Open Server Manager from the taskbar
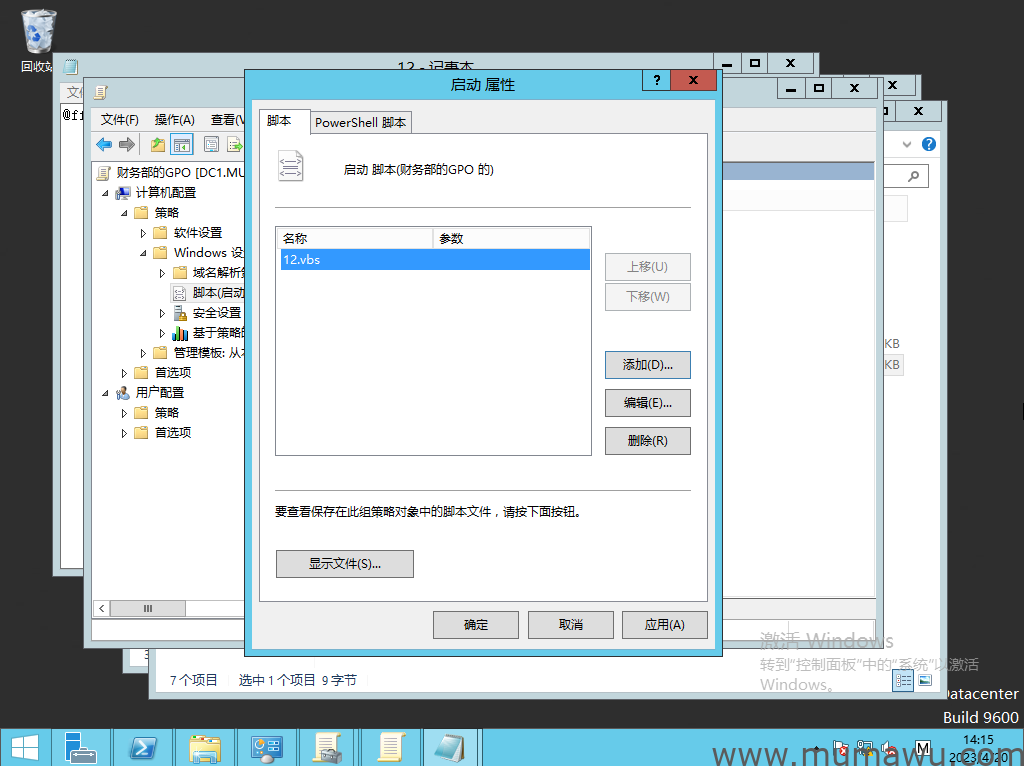1024x766 pixels. pyautogui.click(x=80, y=747)
